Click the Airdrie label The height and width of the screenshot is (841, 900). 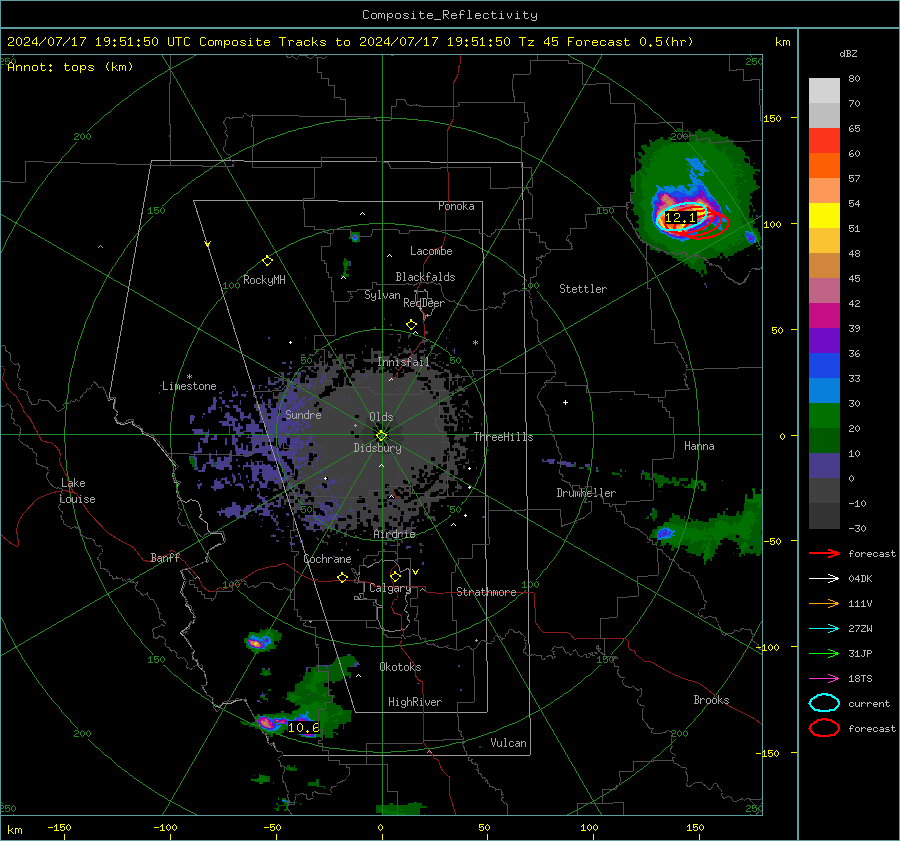click(x=394, y=534)
